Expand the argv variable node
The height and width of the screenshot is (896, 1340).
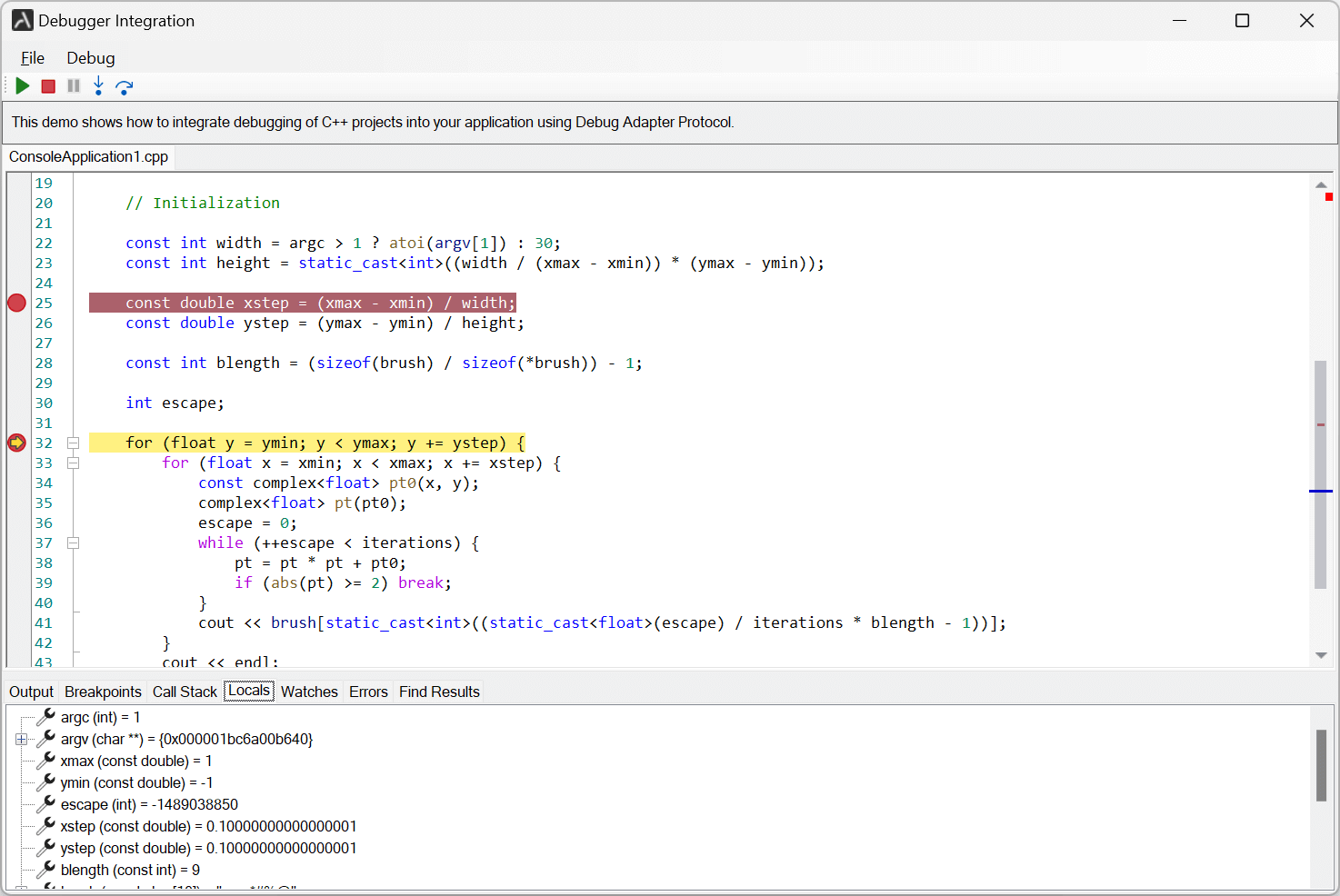pos(22,740)
